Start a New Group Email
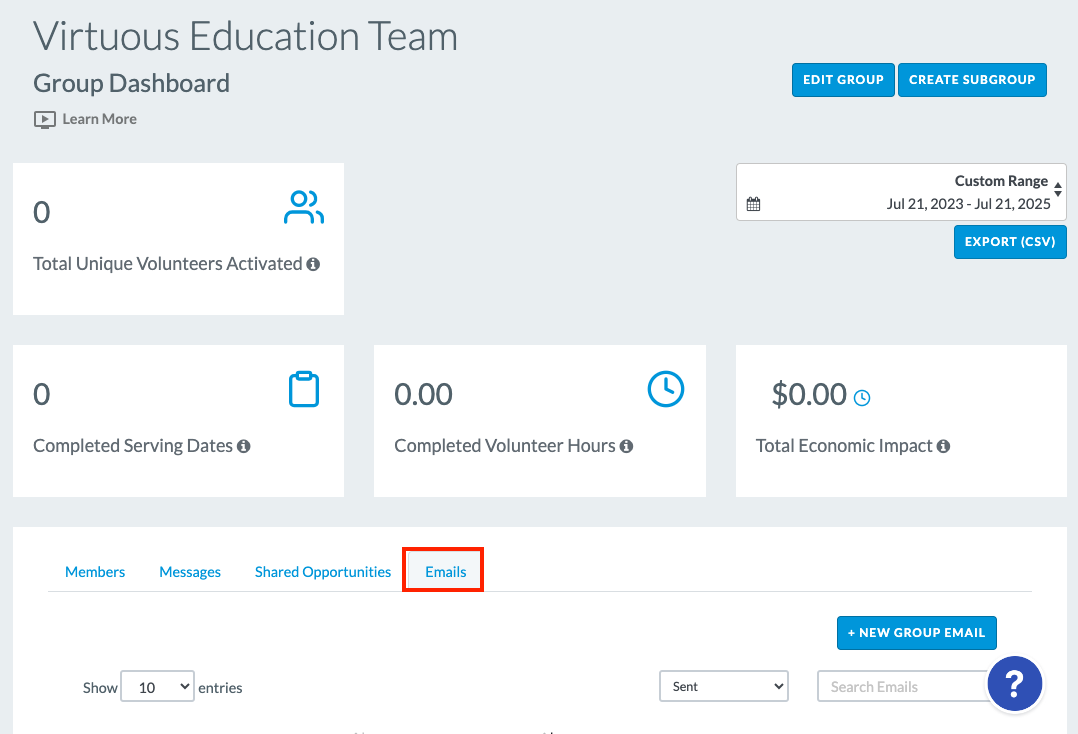Screen dimensions: 1078x734 (x=916, y=633)
